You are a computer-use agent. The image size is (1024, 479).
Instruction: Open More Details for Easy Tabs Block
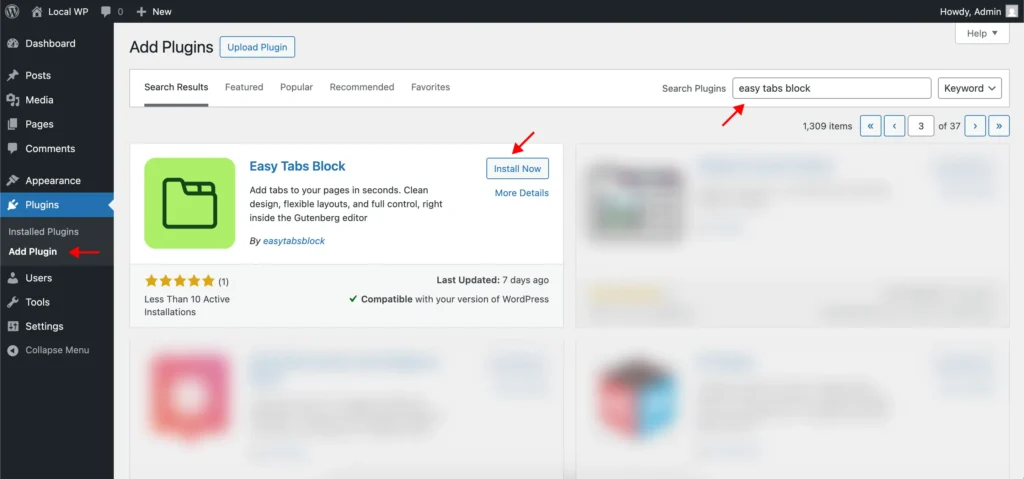tap(522, 193)
